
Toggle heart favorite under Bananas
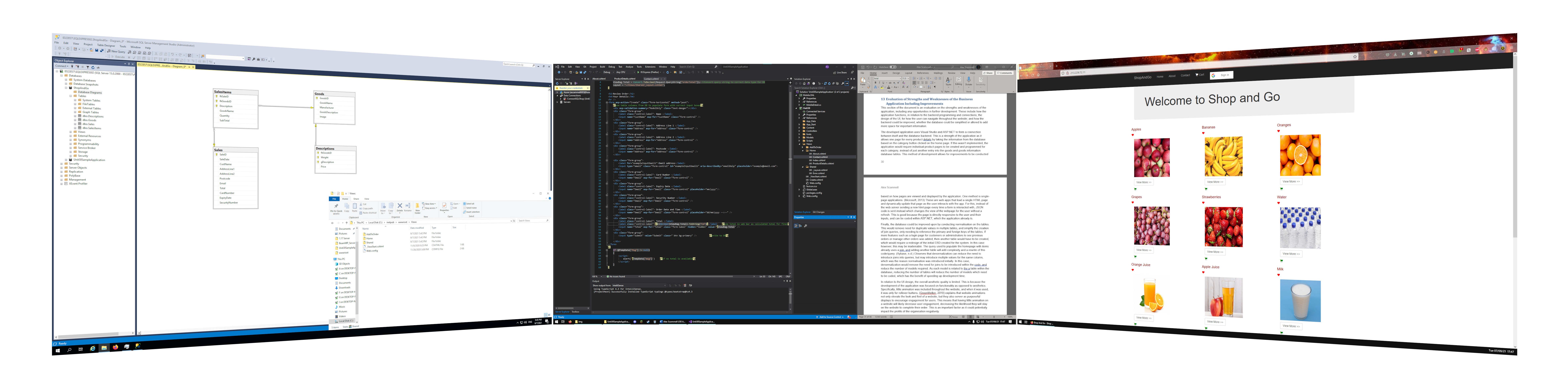pyautogui.click(x=1203, y=133)
